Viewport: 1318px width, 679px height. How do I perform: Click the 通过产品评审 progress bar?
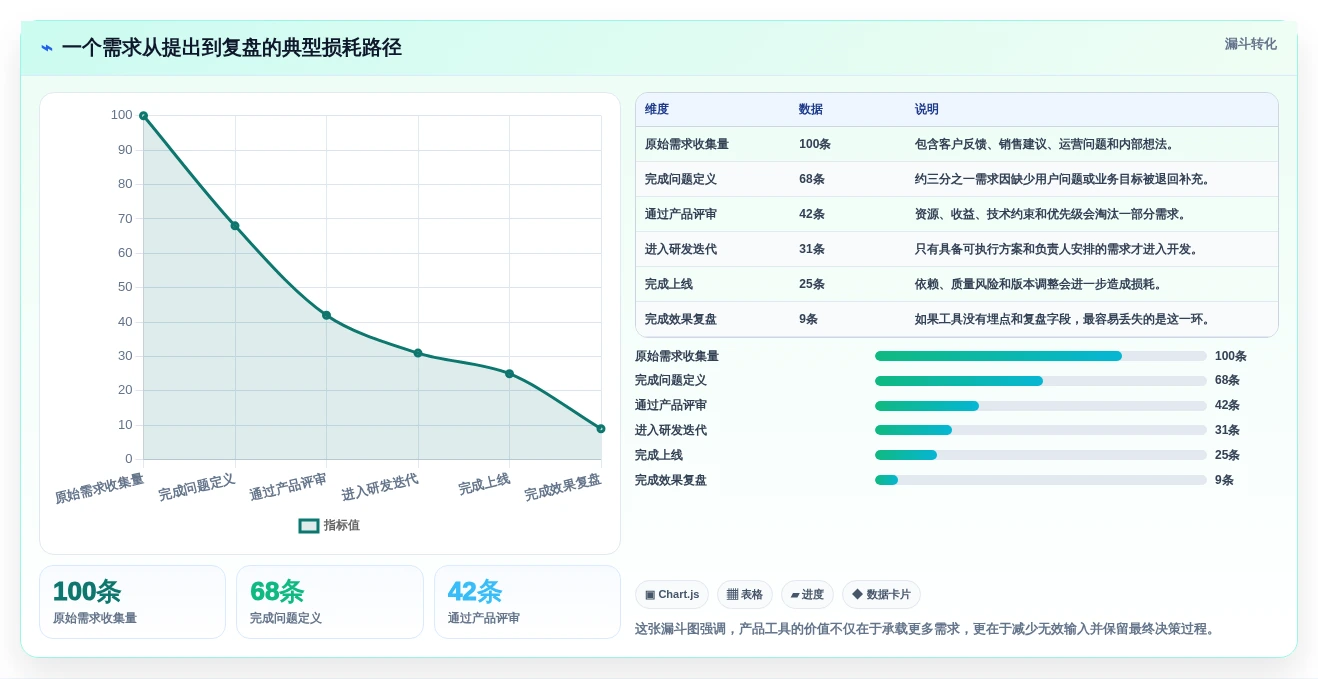(1041, 405)
